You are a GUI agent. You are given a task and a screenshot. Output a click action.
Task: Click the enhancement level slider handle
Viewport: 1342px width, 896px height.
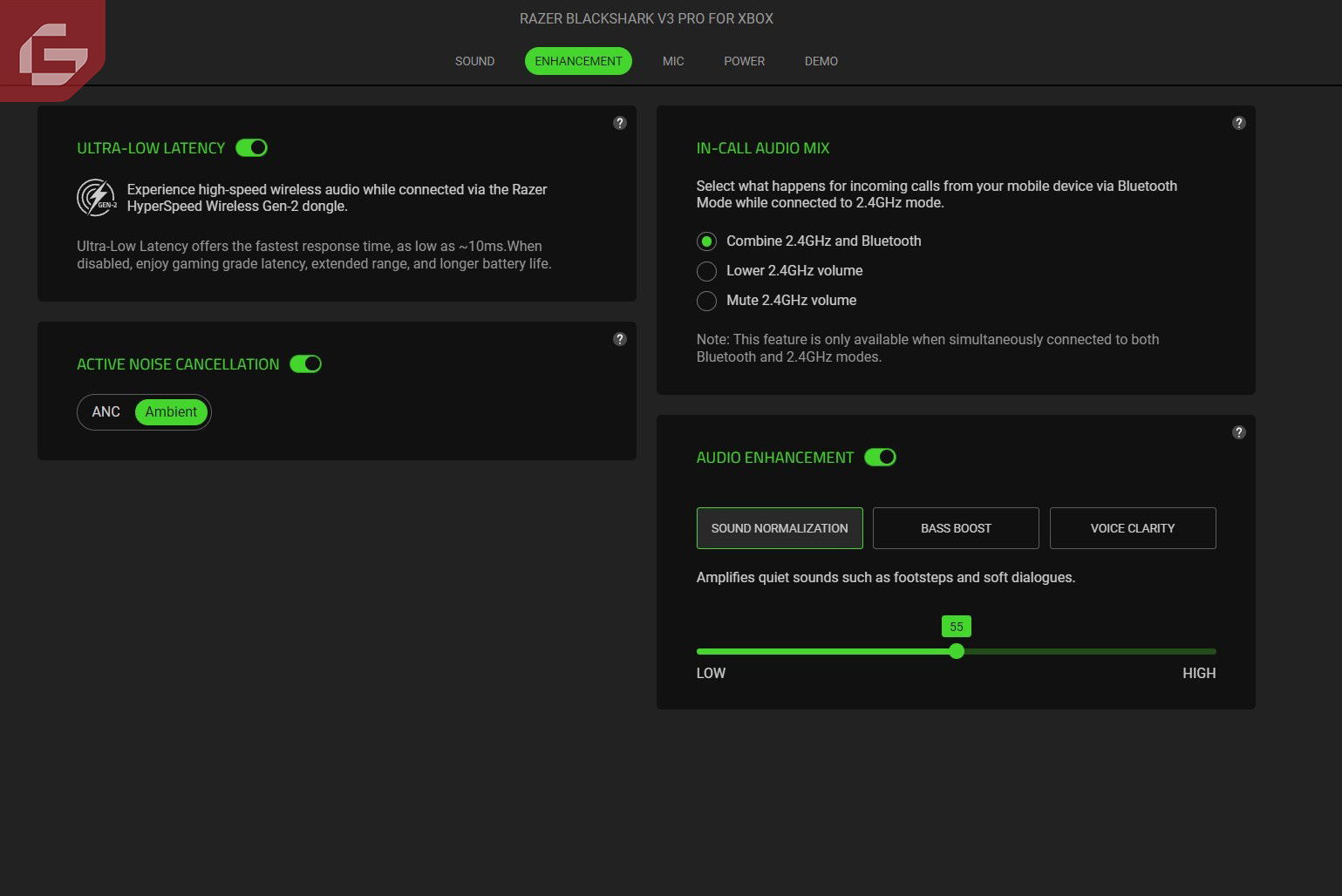[957, 651]
